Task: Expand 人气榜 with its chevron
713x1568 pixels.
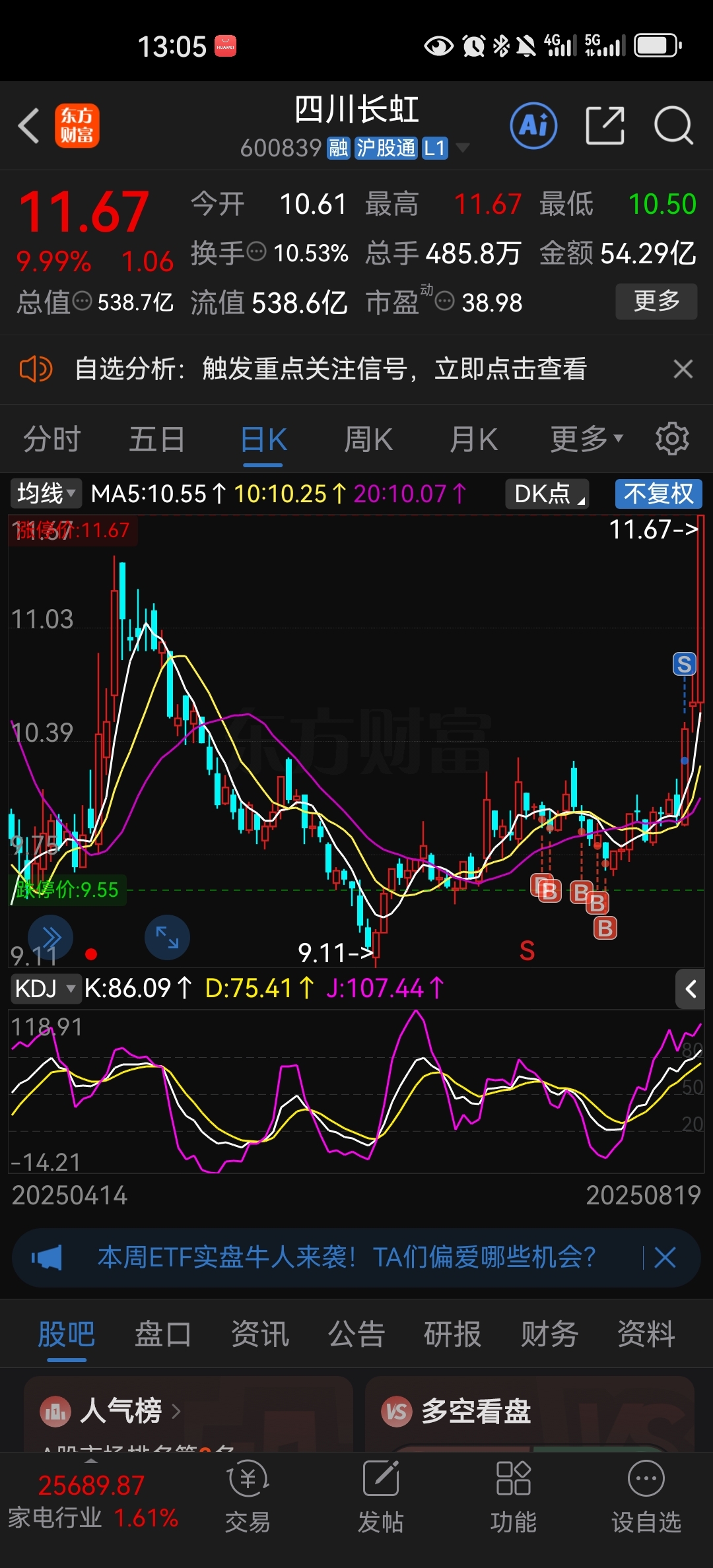Action: (x=176, y=1412)
